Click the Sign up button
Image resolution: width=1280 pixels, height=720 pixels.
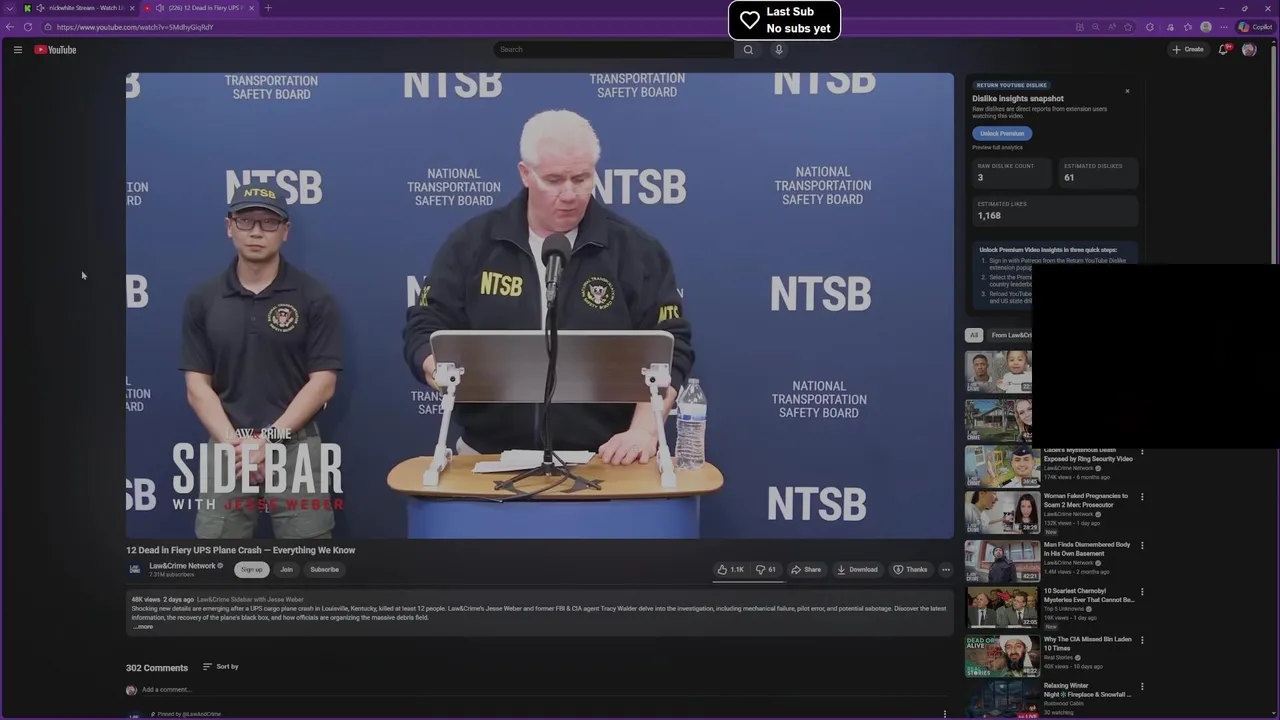252,569
